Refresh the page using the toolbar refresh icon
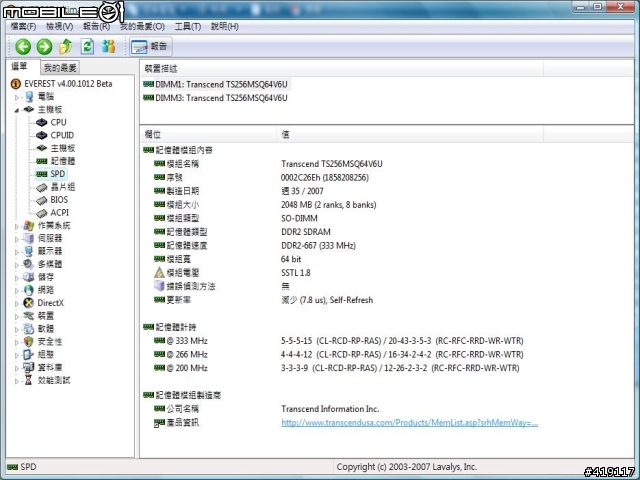Image resolution: width=640 pixels, height=480 pixels. pyautogui.click(x=87, y=47)
